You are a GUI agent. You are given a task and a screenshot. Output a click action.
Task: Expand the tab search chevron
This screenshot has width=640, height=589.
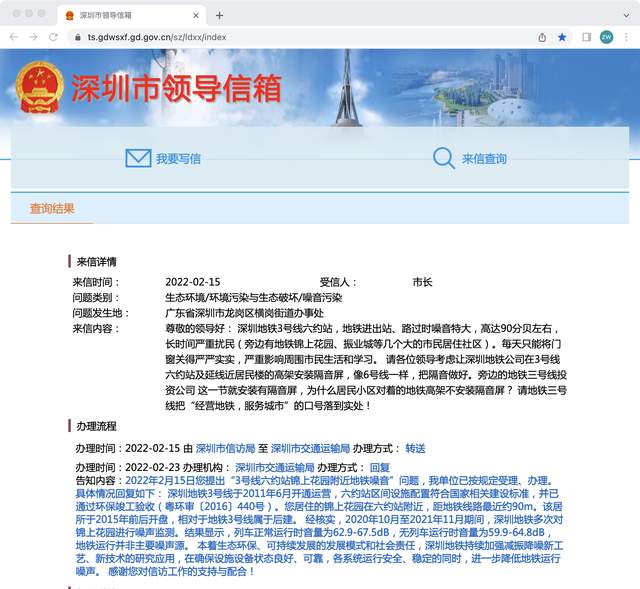626,16
